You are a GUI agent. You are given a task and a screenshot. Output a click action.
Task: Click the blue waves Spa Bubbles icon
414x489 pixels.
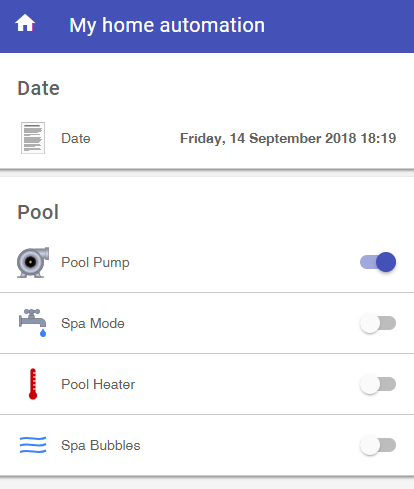click(33, 445)
